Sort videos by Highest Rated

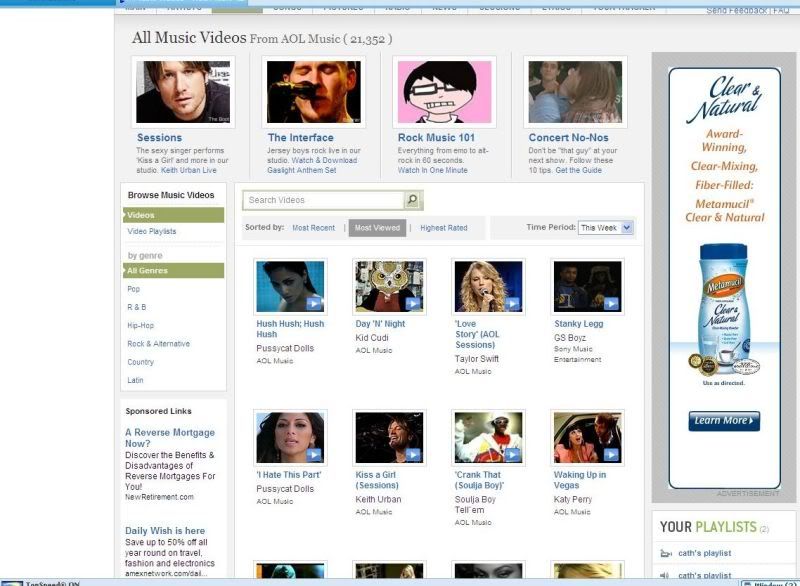tap(443, 228)
